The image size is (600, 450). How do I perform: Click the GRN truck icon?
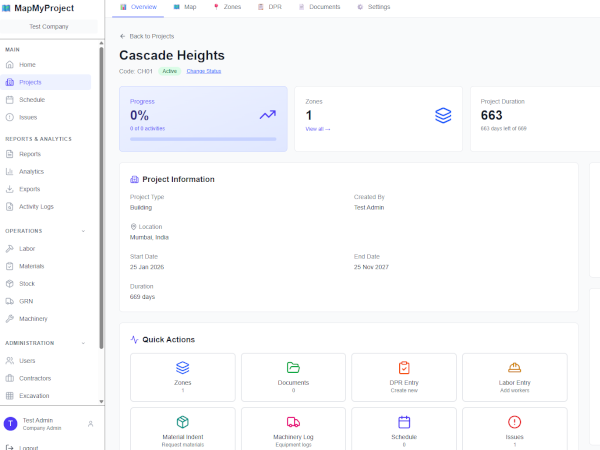(10, 301)
